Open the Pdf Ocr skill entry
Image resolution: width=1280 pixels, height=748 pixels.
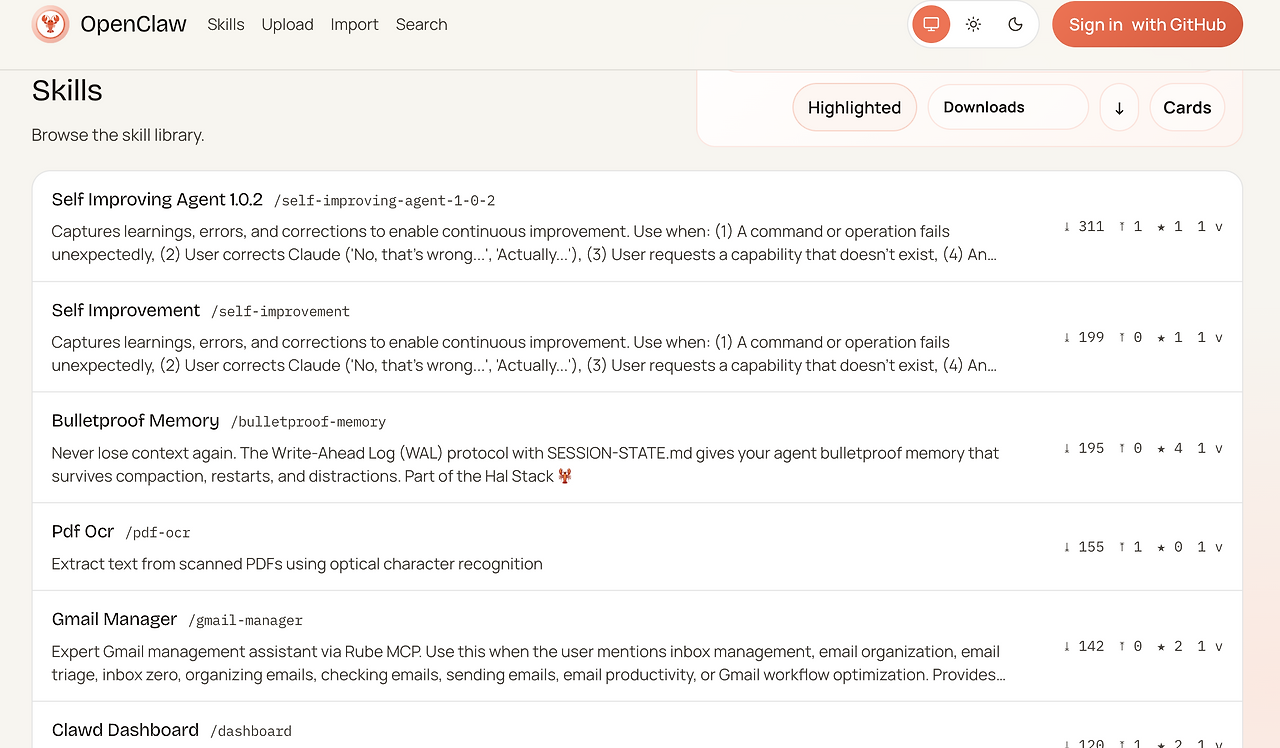click(x=83, y=531)
